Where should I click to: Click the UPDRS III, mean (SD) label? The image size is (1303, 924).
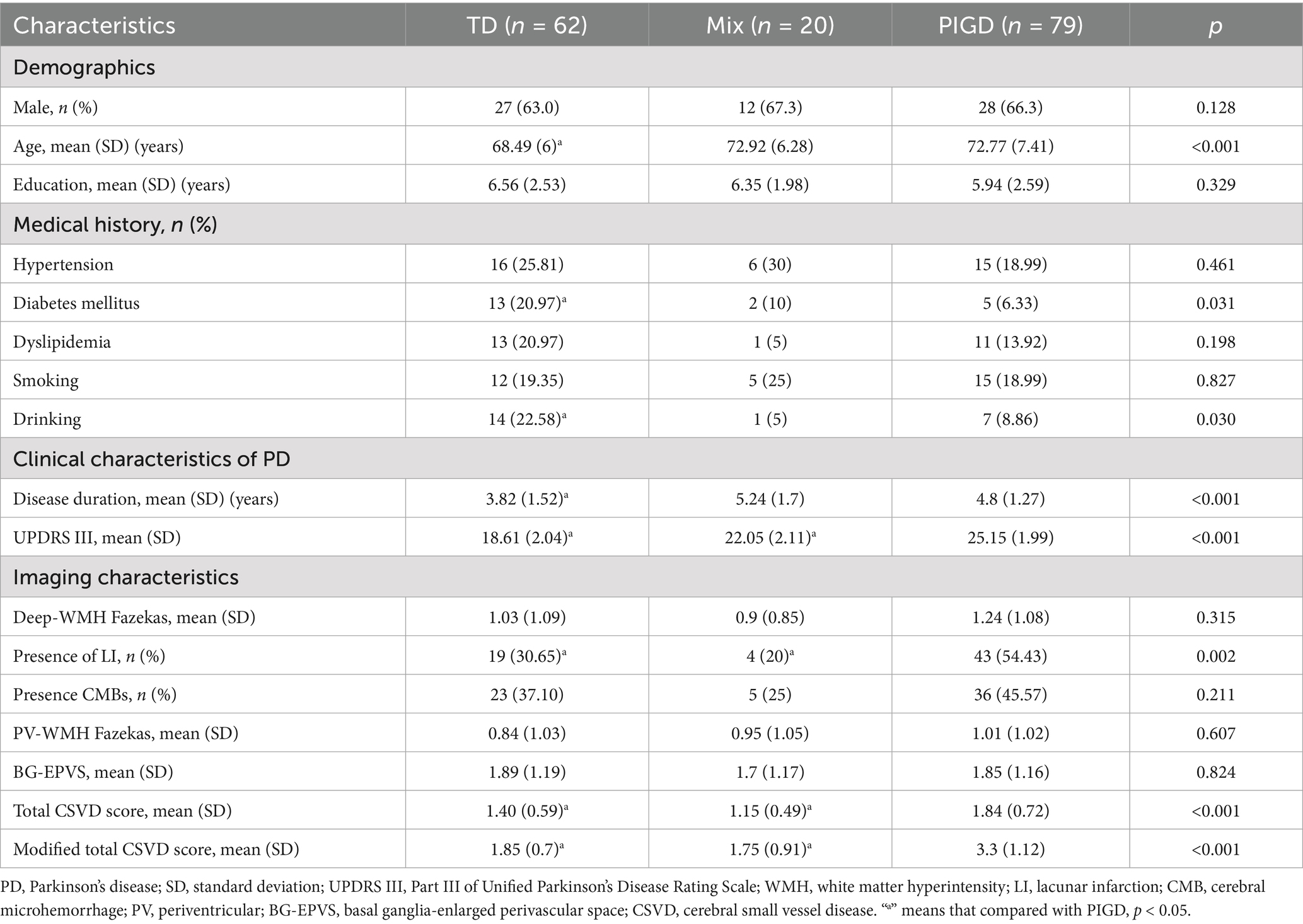(97, 538)
